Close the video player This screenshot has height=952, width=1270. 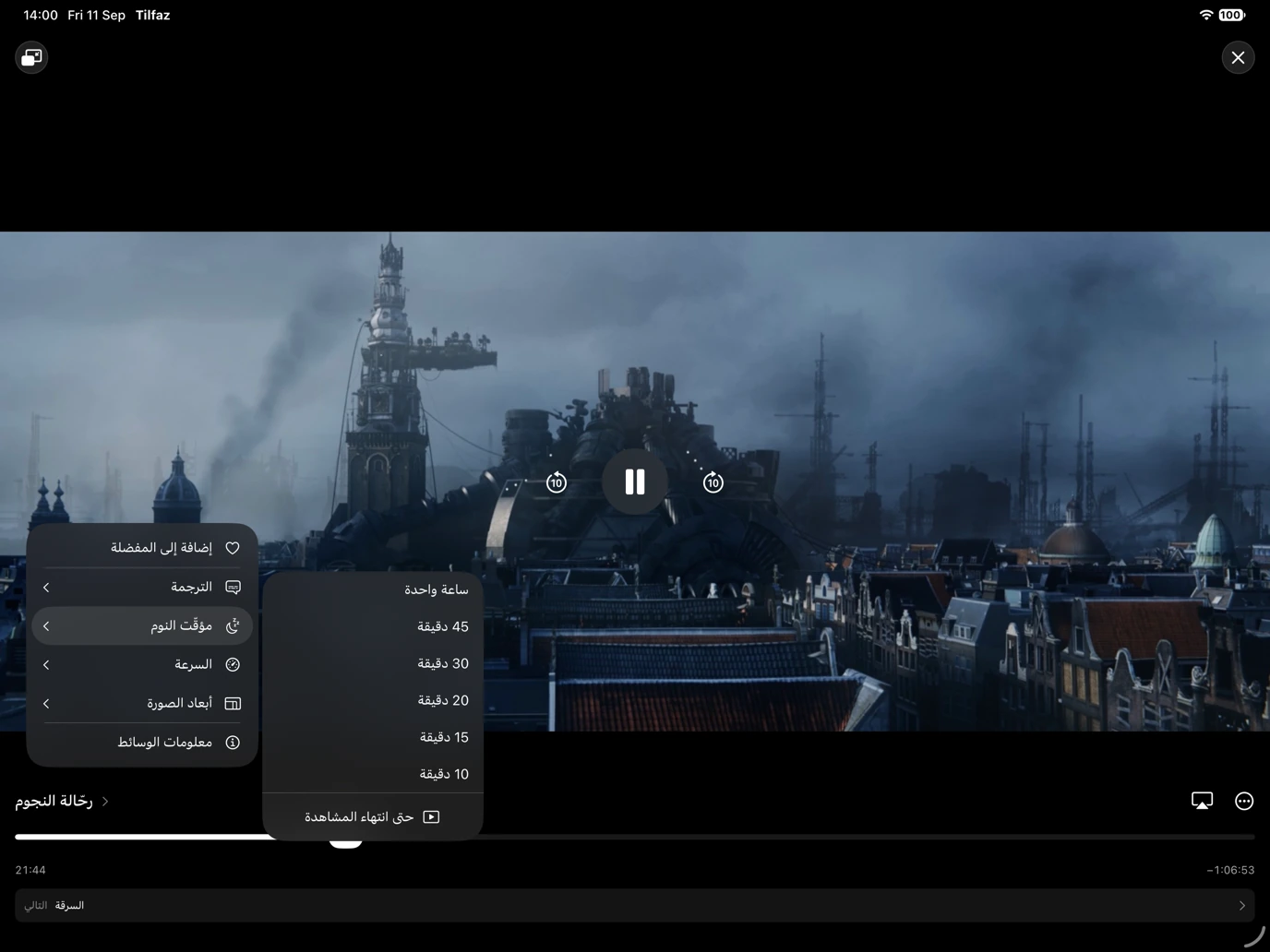pyautogui.click(x=1238, y=57)
